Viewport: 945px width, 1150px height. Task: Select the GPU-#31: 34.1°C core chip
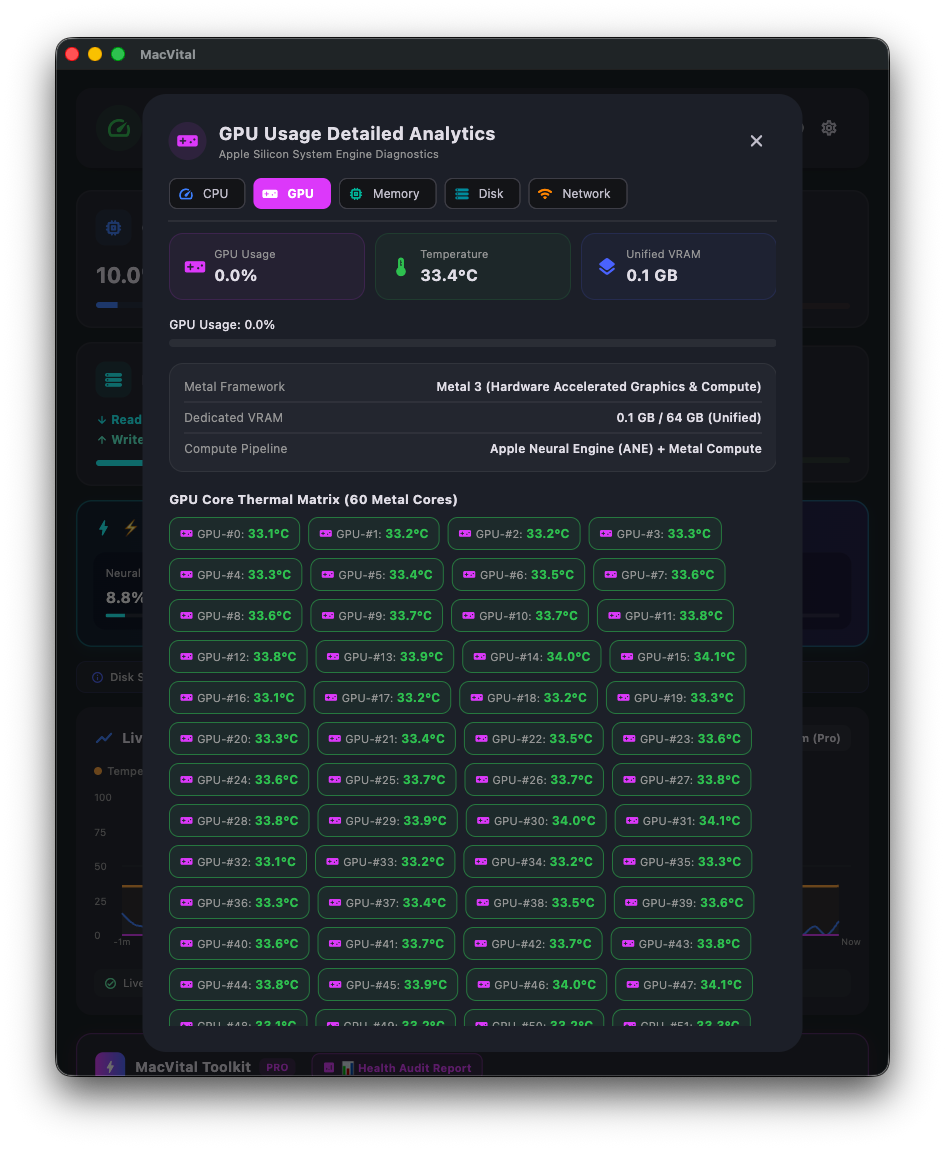tap(683, 821)
